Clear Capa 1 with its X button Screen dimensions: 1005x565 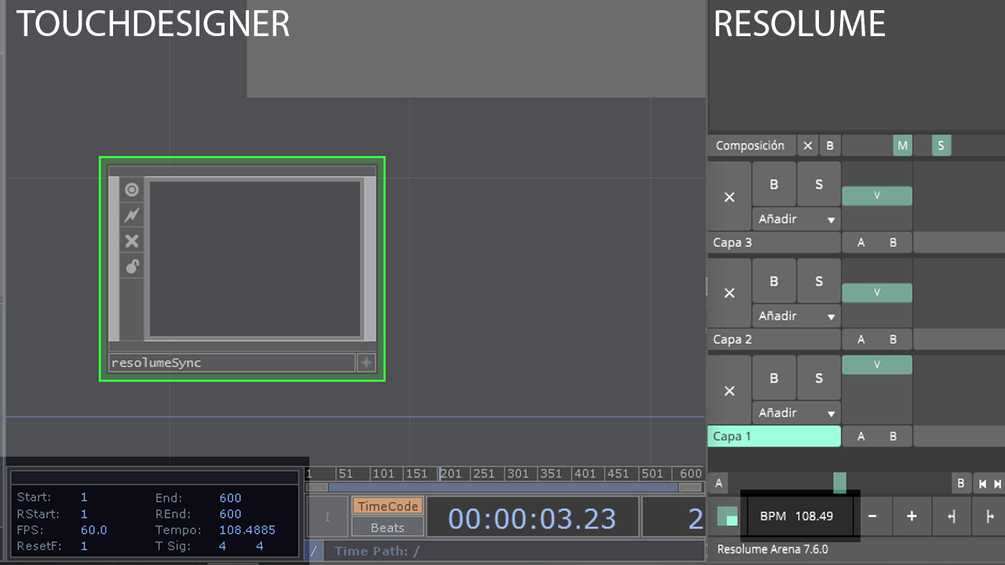(729, 391)
